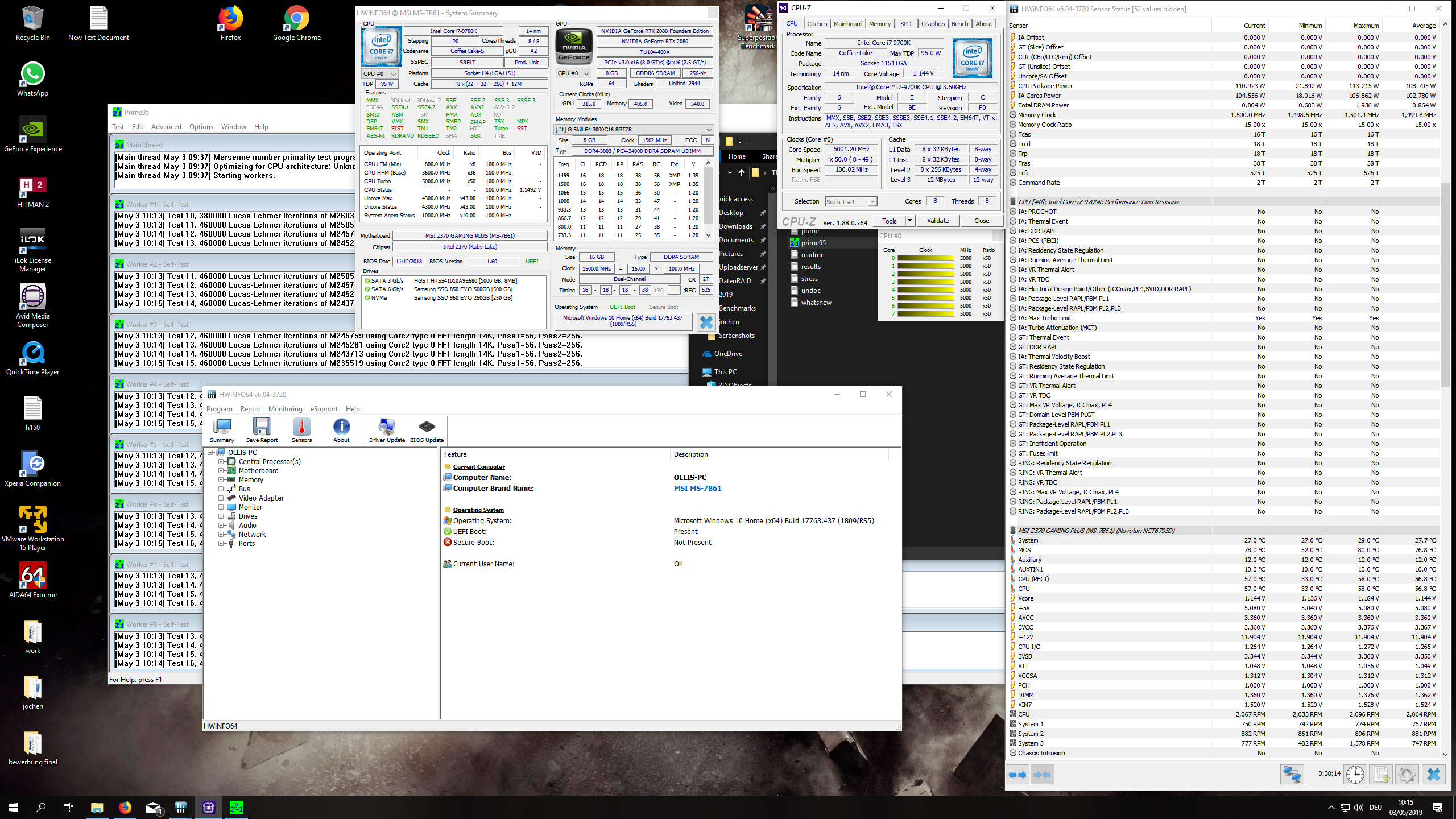Click the Validate button in CPU-Z
The image size is (1456, 819).
(x=937, y=221)
